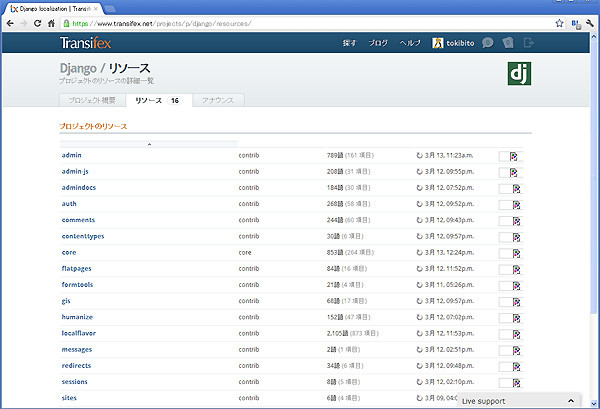Click the vertical scrollbar down arrow
600x409 pixels.
click(x=594, y=404)
